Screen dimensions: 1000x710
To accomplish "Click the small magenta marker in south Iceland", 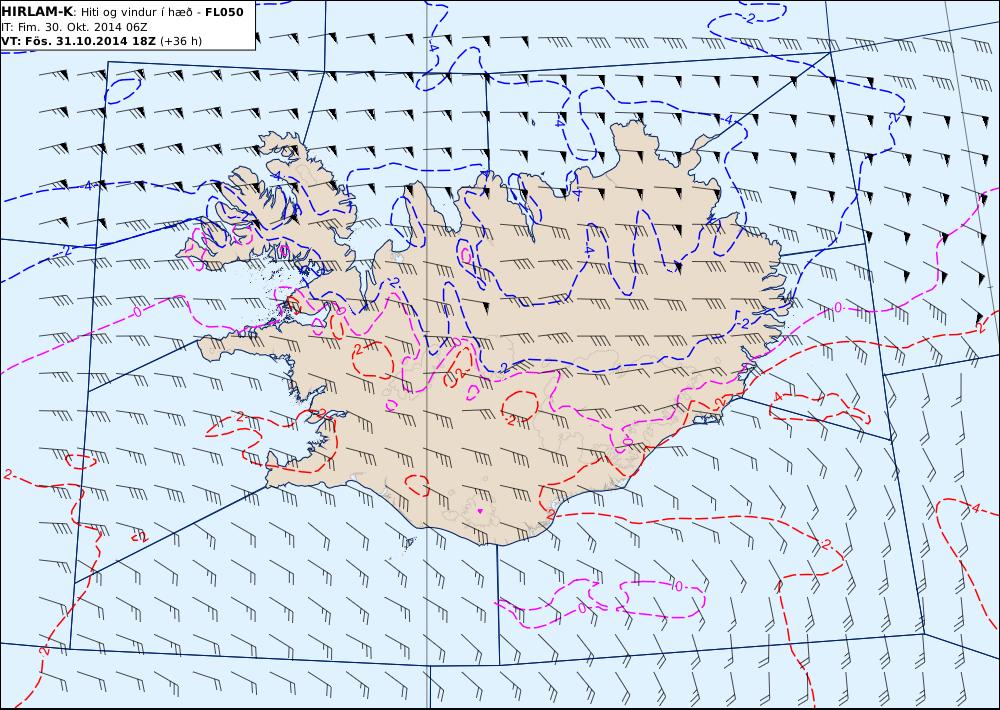I will [x=480, y=511].
